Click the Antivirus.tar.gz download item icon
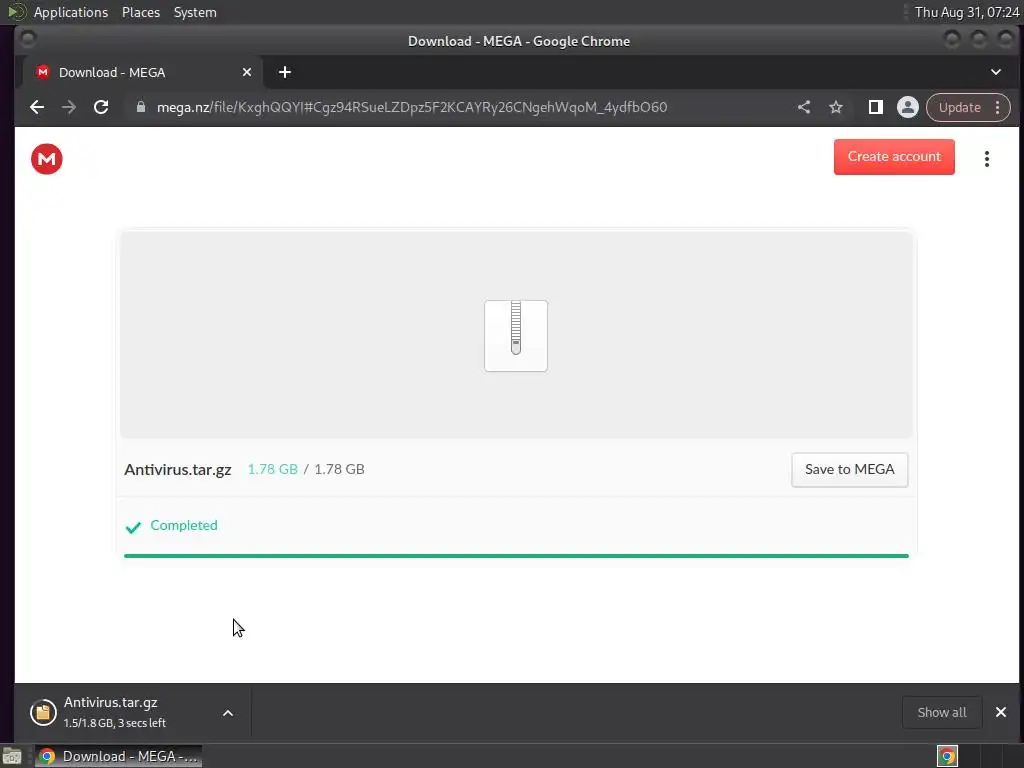 pos(43,712)
